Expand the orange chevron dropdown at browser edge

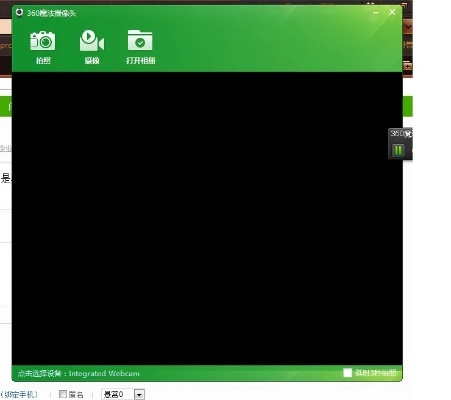click(408, 26)
